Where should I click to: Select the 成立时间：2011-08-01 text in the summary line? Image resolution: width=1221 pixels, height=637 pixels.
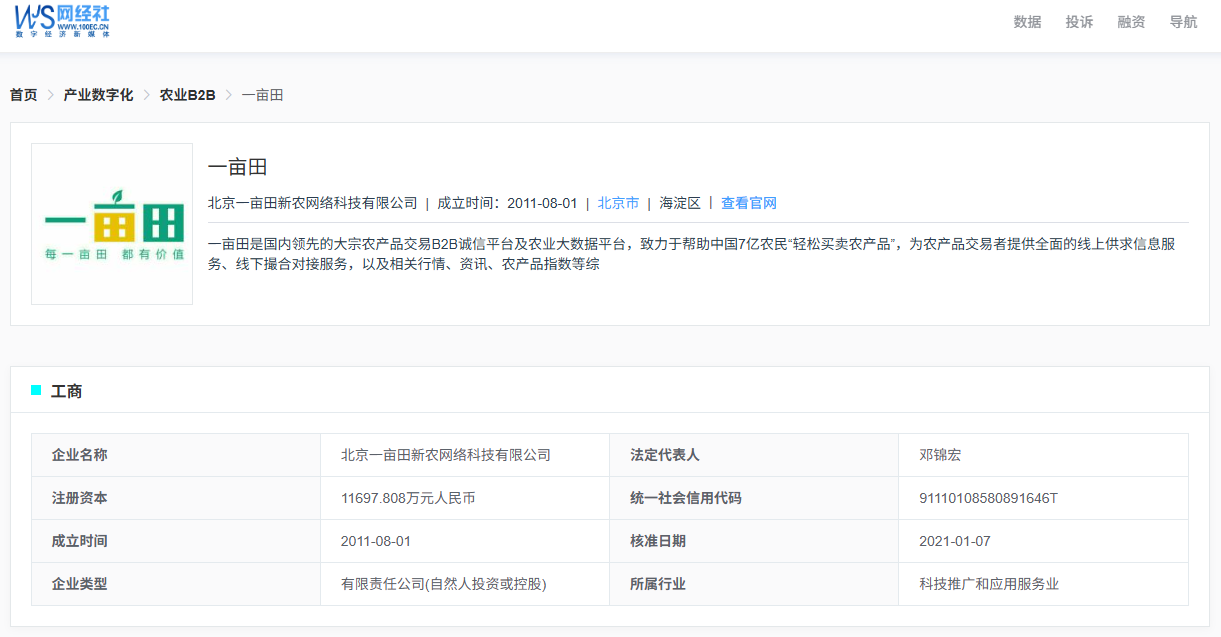507,203
